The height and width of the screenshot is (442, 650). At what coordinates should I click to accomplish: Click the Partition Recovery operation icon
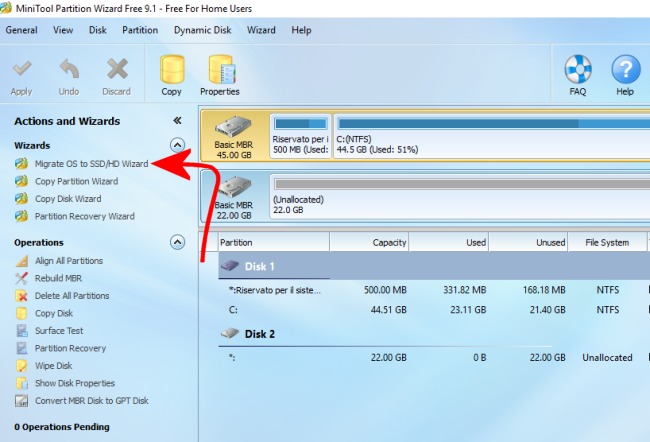(x=22, y=348)
